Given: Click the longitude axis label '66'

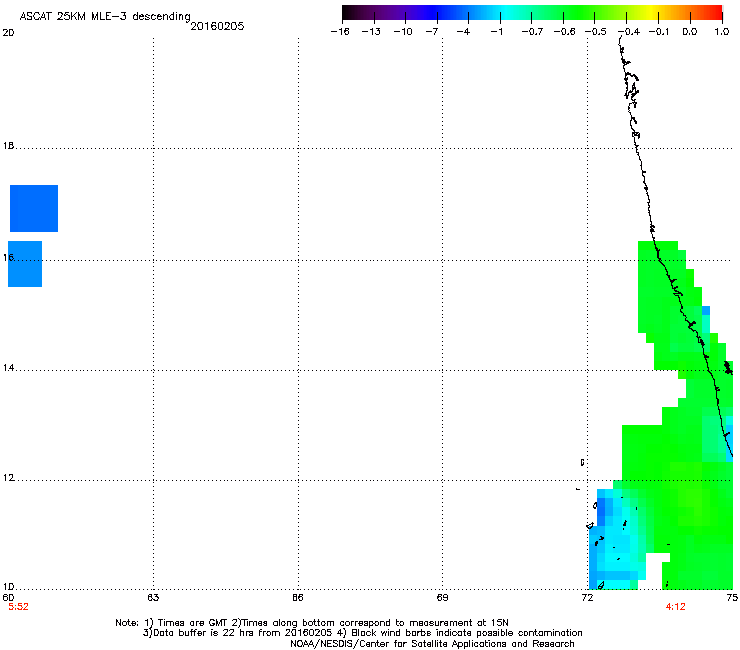Looking at the screenshot, I should pos(298,598).
